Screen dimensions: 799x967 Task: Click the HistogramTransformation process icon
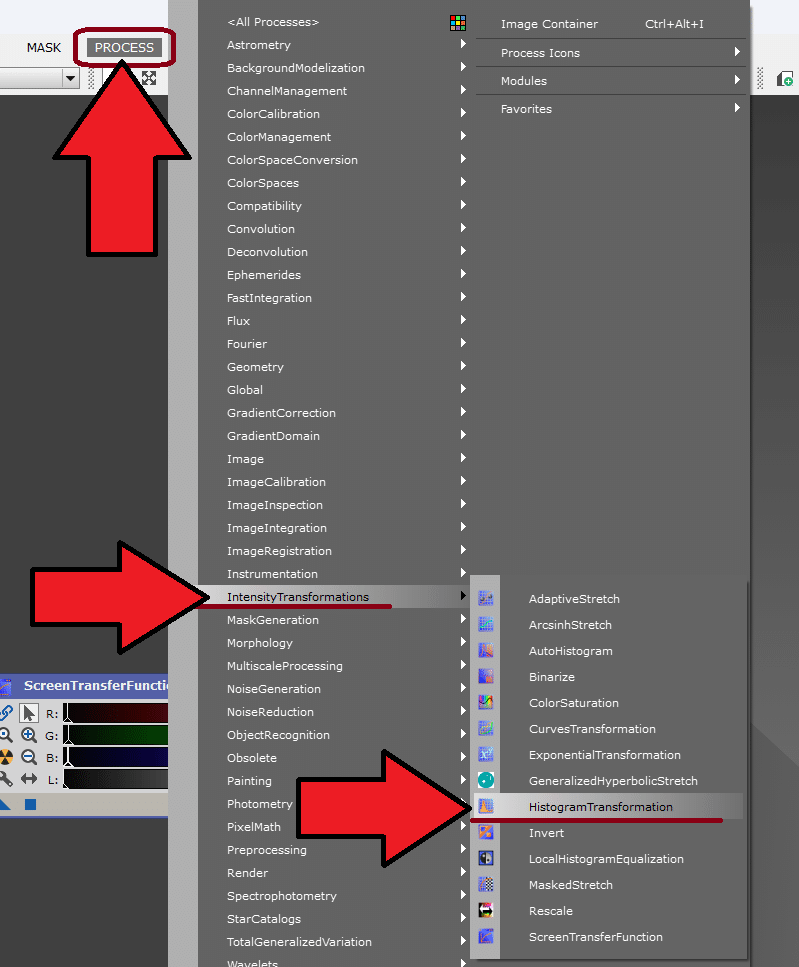pyautogui.click(x=486, y=806)
